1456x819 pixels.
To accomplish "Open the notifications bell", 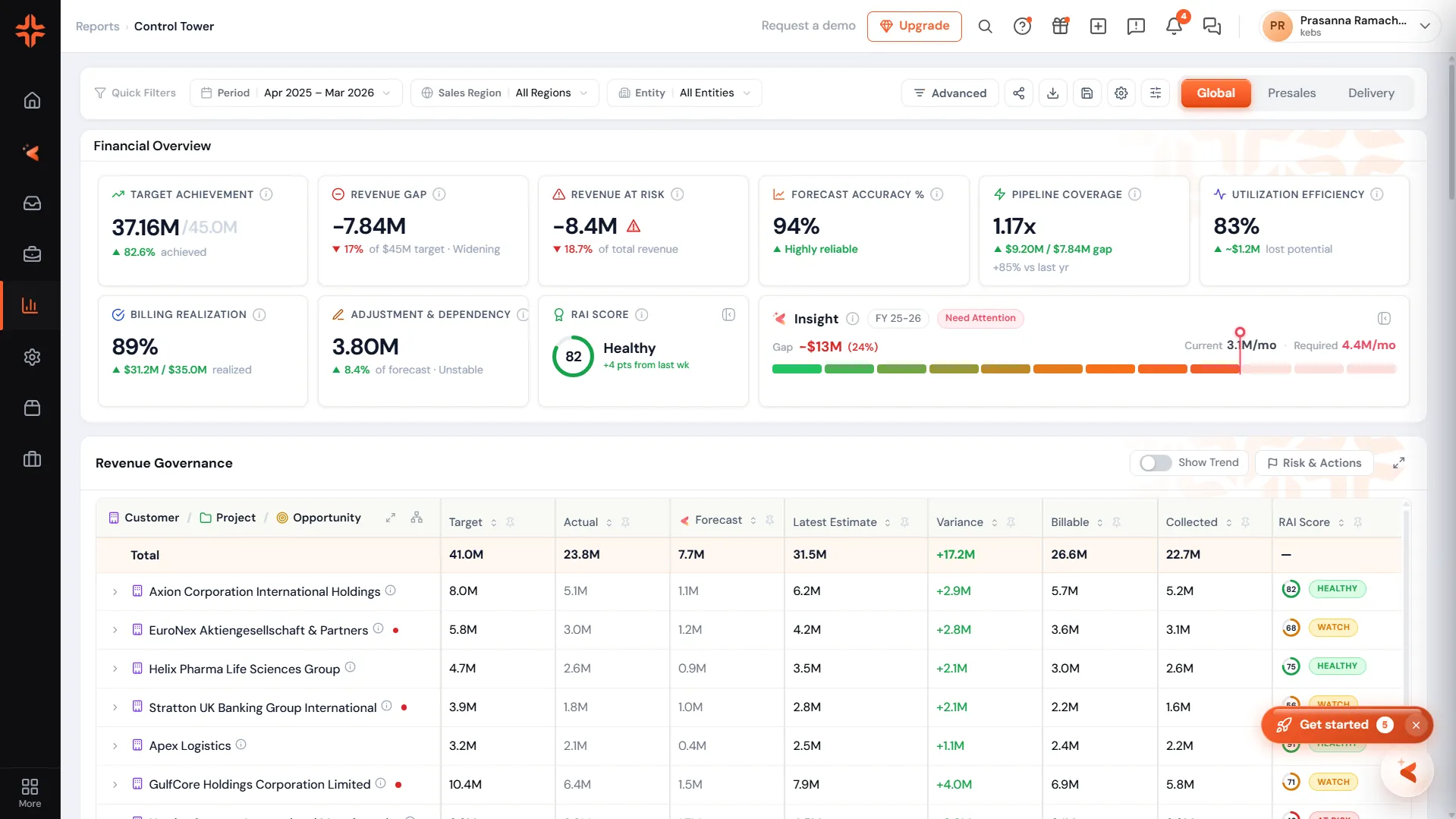I will tap(1174, 27).
